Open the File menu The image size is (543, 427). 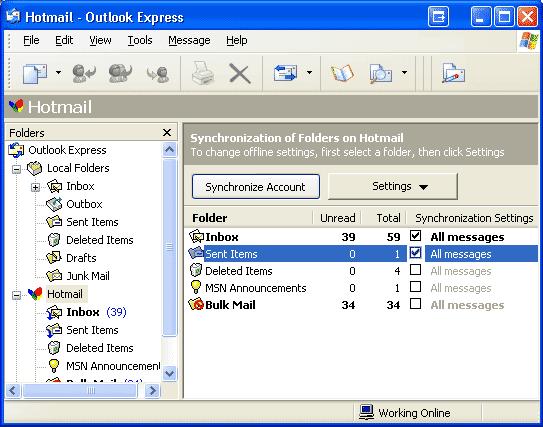(x=31, y=41)
